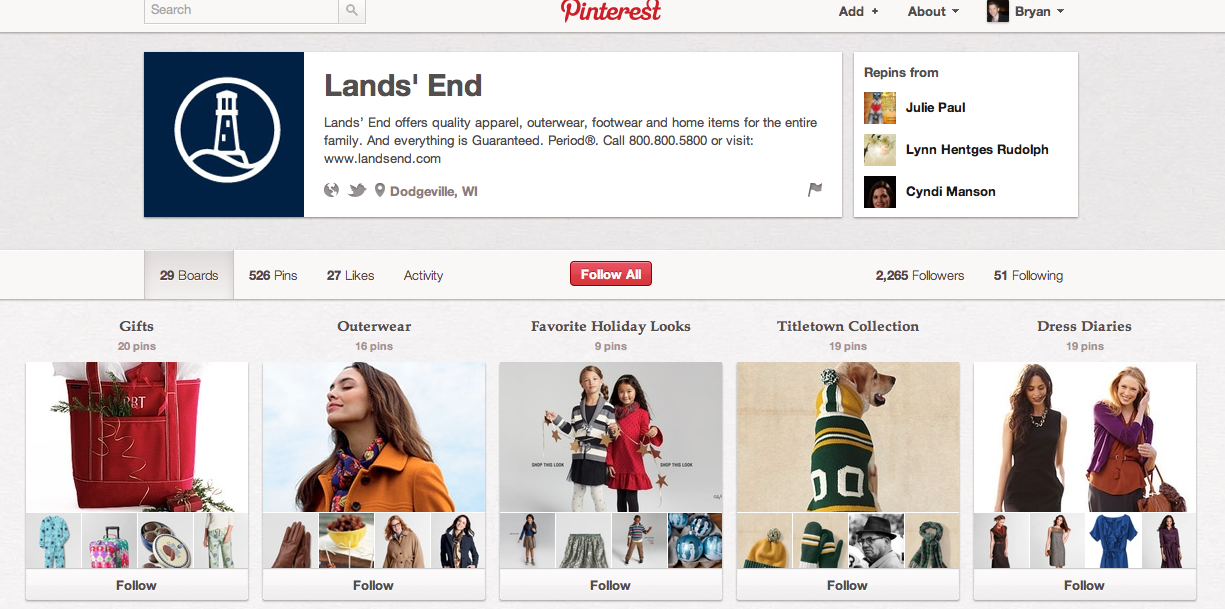View the 2,265 Followers list
1225x609 pixels.
920,275
